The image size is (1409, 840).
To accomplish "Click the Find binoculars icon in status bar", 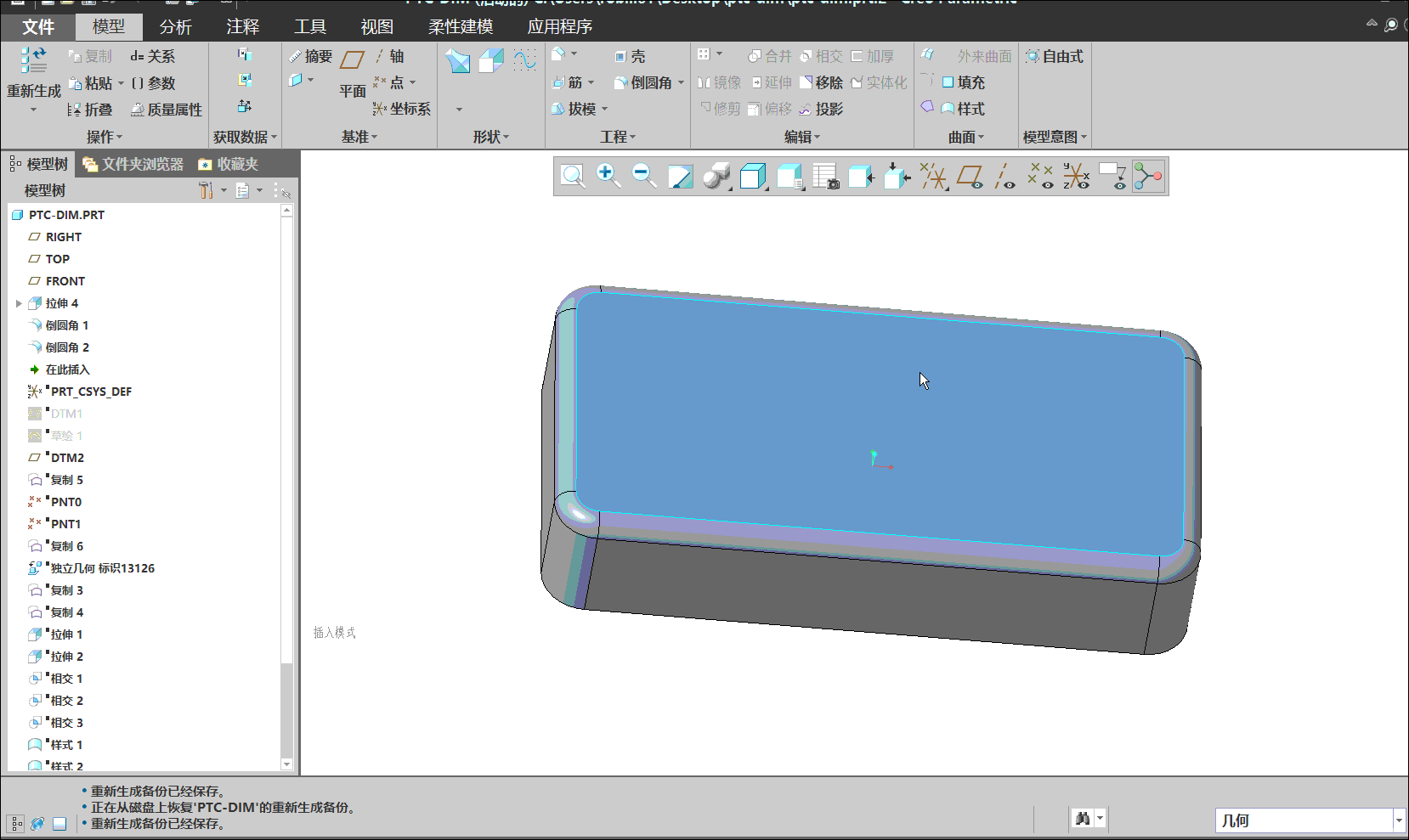I will [x=1083, y=819].
